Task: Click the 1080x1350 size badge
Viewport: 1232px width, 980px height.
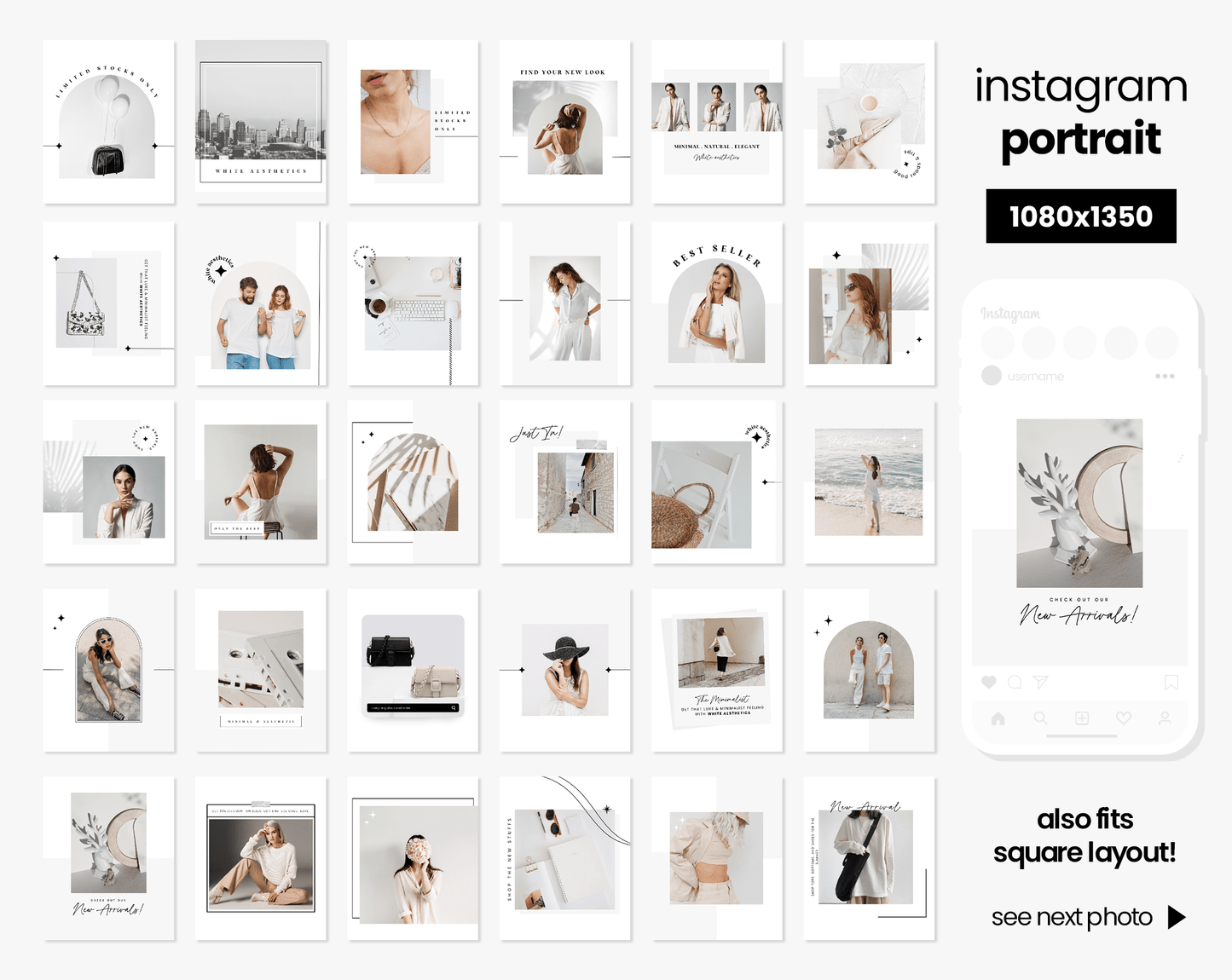Action: (x=1080, y=216)
